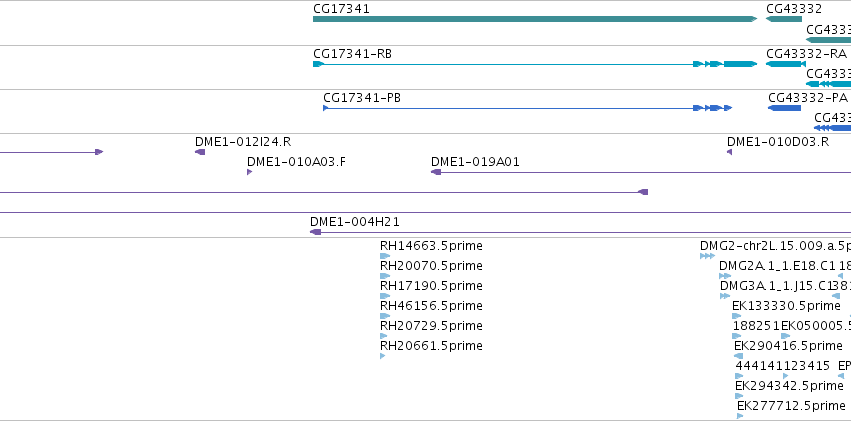
Task: Open the CG17341-RB transcript label
Action: click(x=353, y=54)
